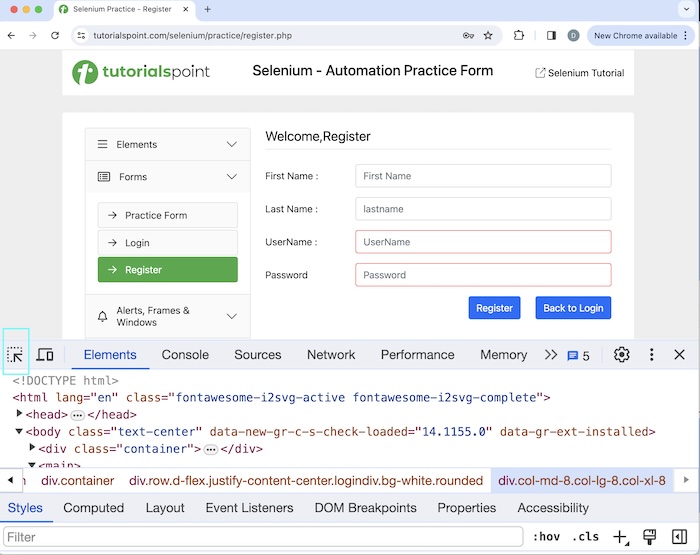Screen dimensions: 700x555
Task: Open DevTools settings gear
Action: click(622, 355)
